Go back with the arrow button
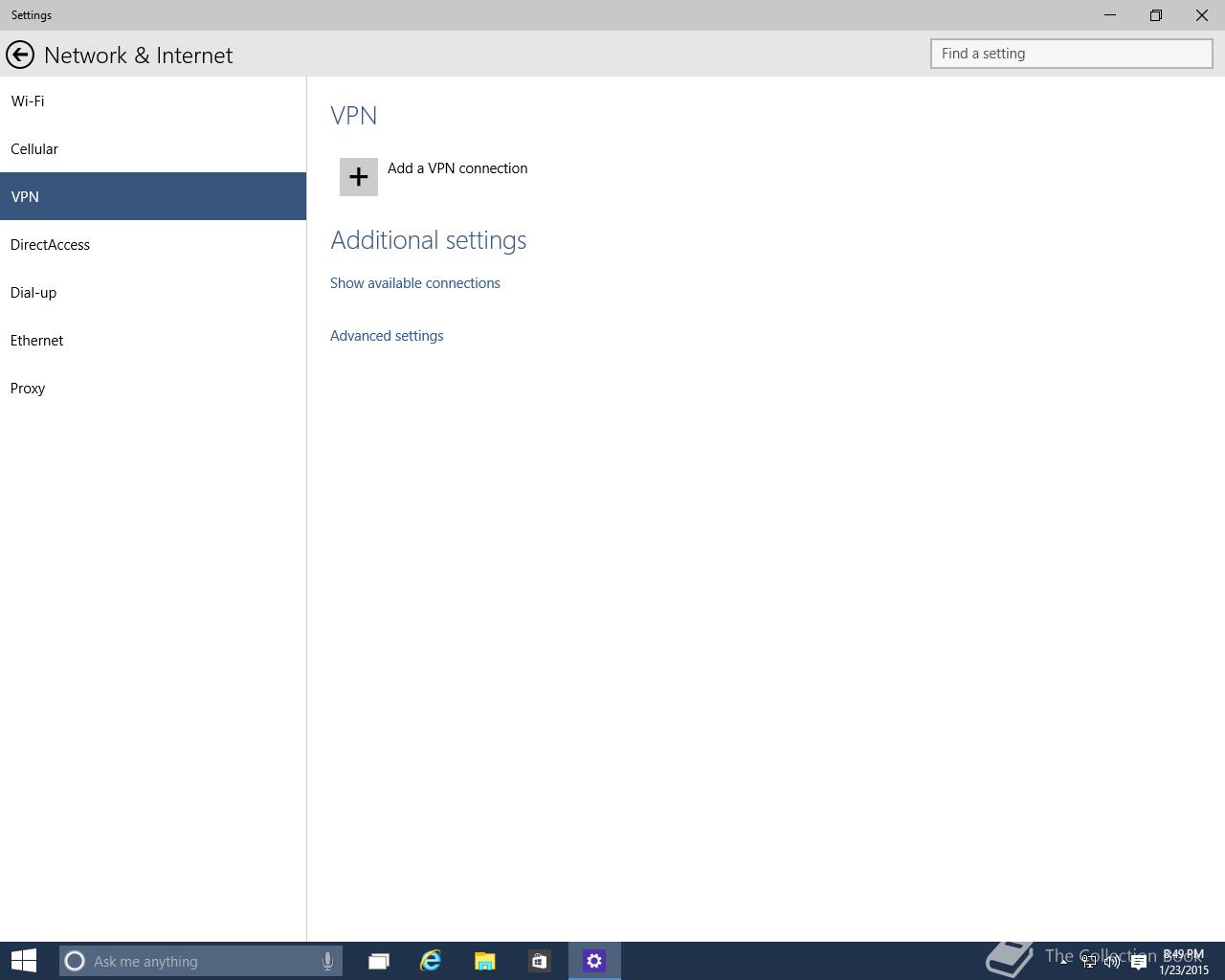Image resolution: width=1225 pixels, height=980 pixels. (20, 55)
